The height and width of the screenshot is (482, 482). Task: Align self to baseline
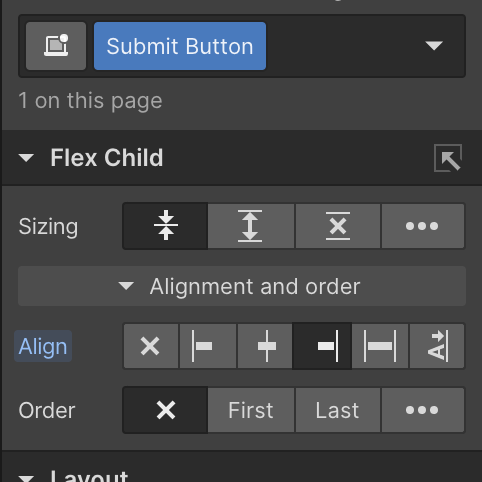tap(437, 346)
